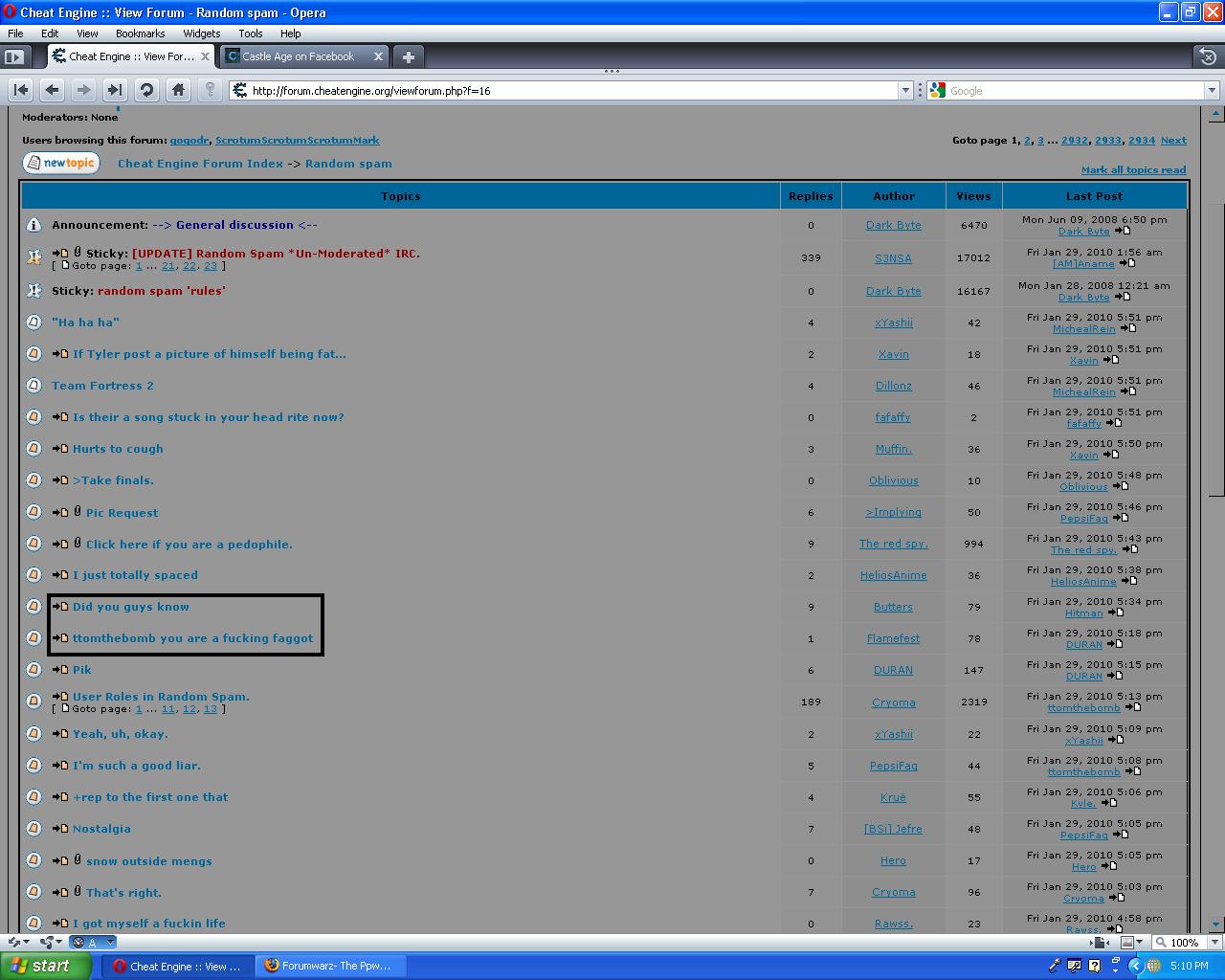Screen dimensions: 1225x980
Task: Jump to newest post in Hurts to cough
Action: (x=60, y=449)
